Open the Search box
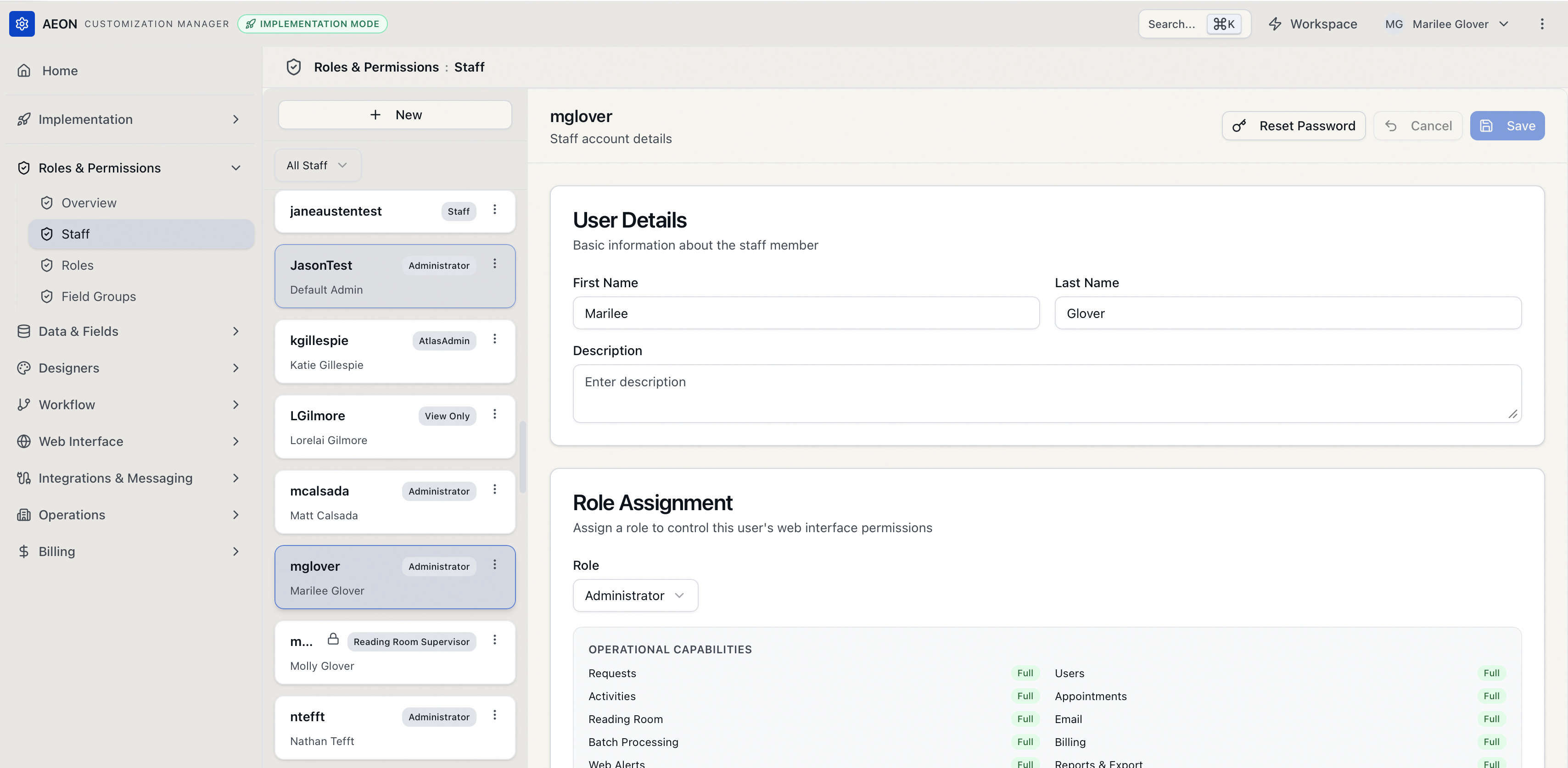 (x=1194, y=24)
